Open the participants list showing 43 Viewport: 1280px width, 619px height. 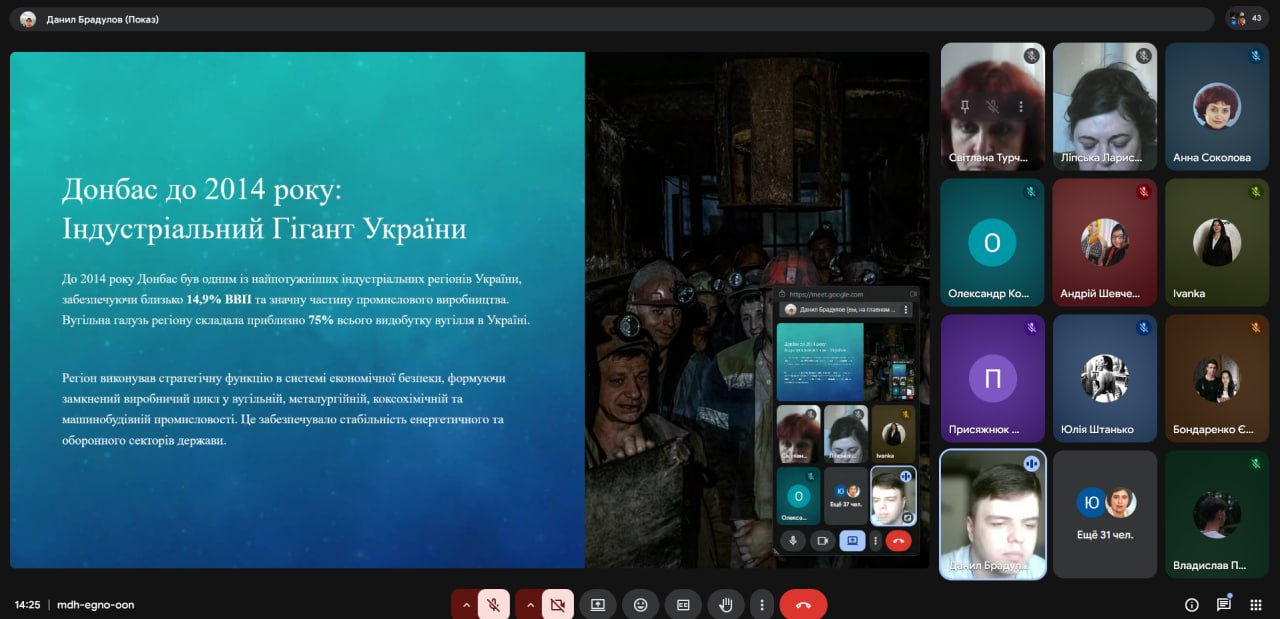pyautogui.click(x=1247, y=18)
